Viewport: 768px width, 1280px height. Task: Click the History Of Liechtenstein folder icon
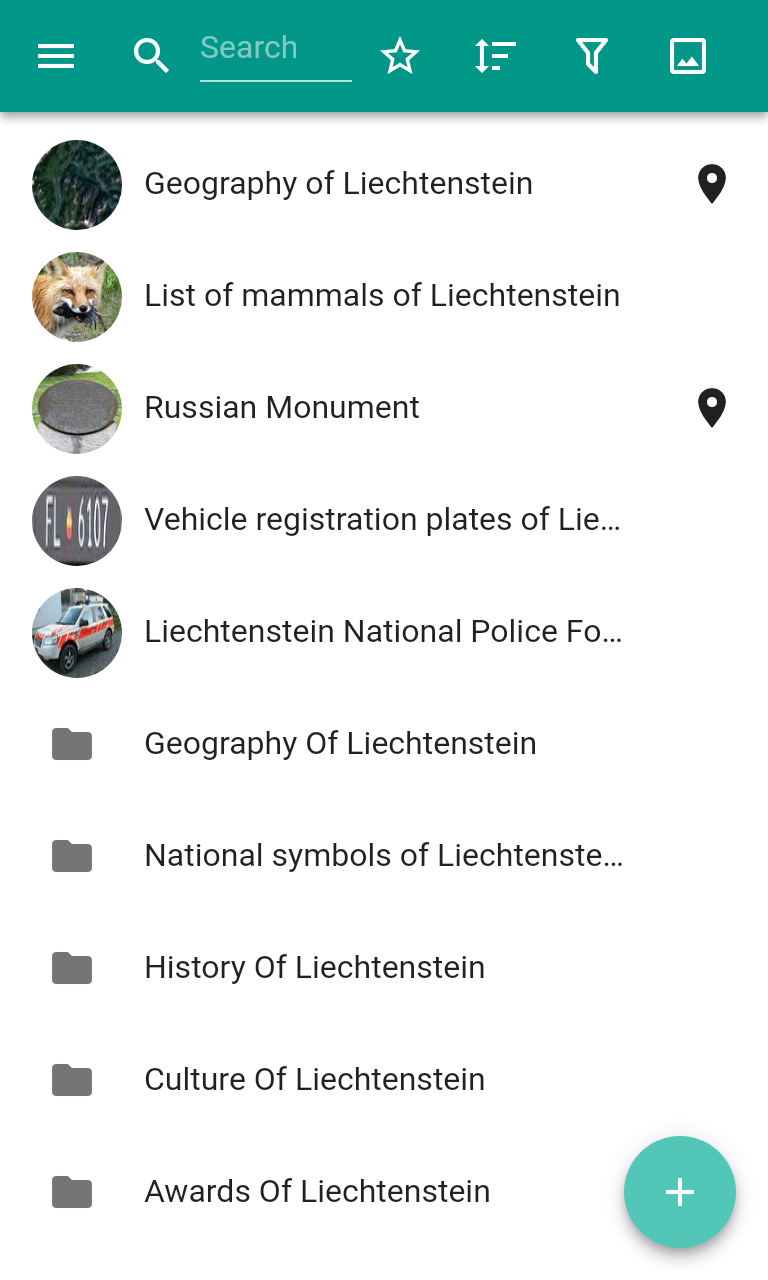pos(72,968)
